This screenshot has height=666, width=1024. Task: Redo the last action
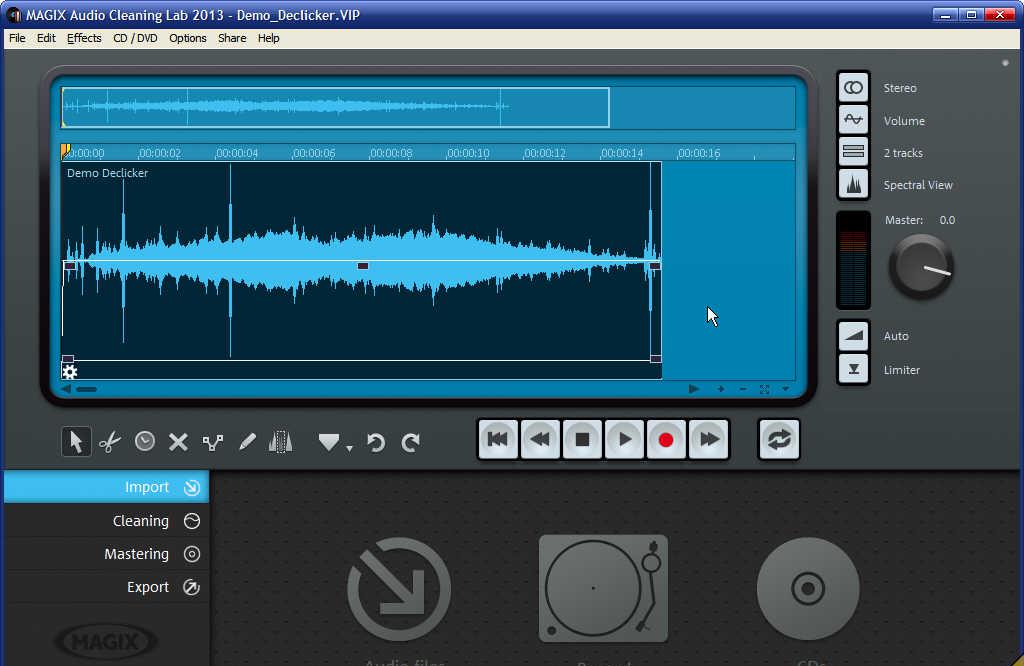coord(410,442)
